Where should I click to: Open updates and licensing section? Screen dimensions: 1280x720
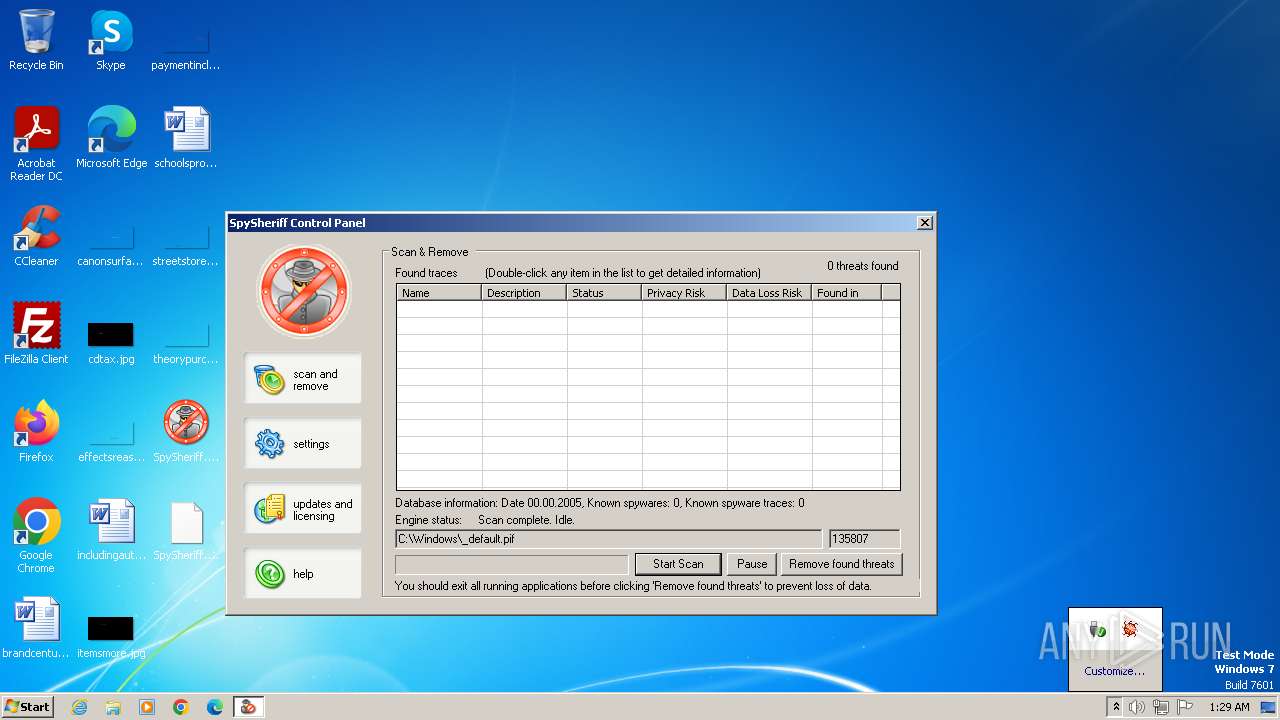pos(303,509)
